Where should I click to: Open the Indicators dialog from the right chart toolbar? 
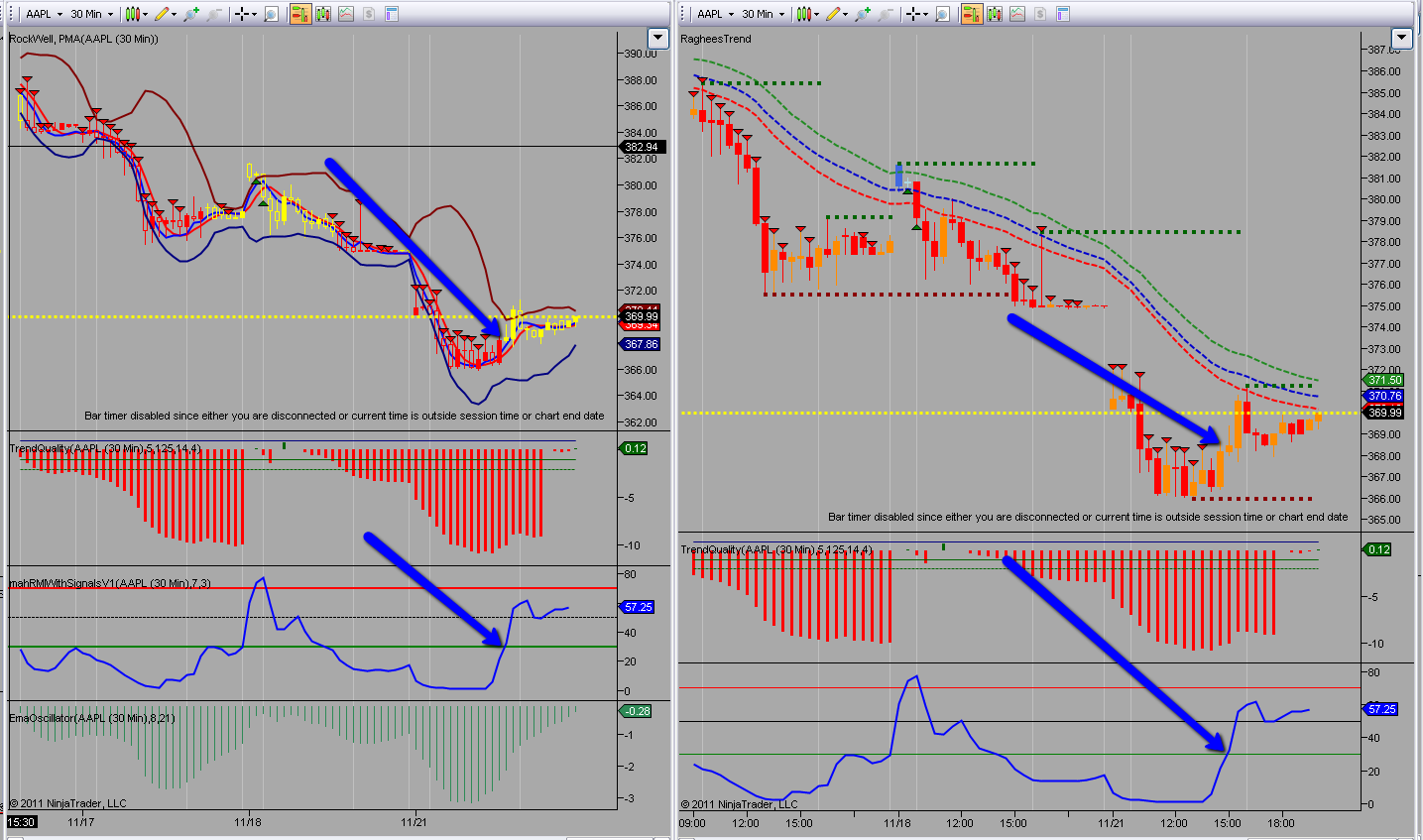tap(1017, 14)
